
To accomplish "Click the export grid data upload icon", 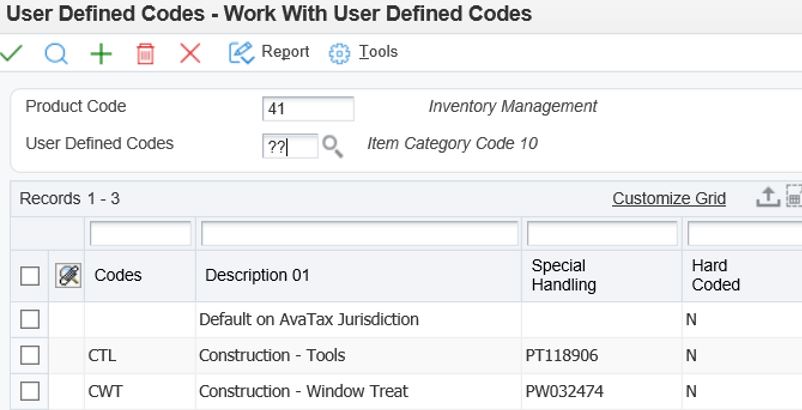I will click(767, 197).
